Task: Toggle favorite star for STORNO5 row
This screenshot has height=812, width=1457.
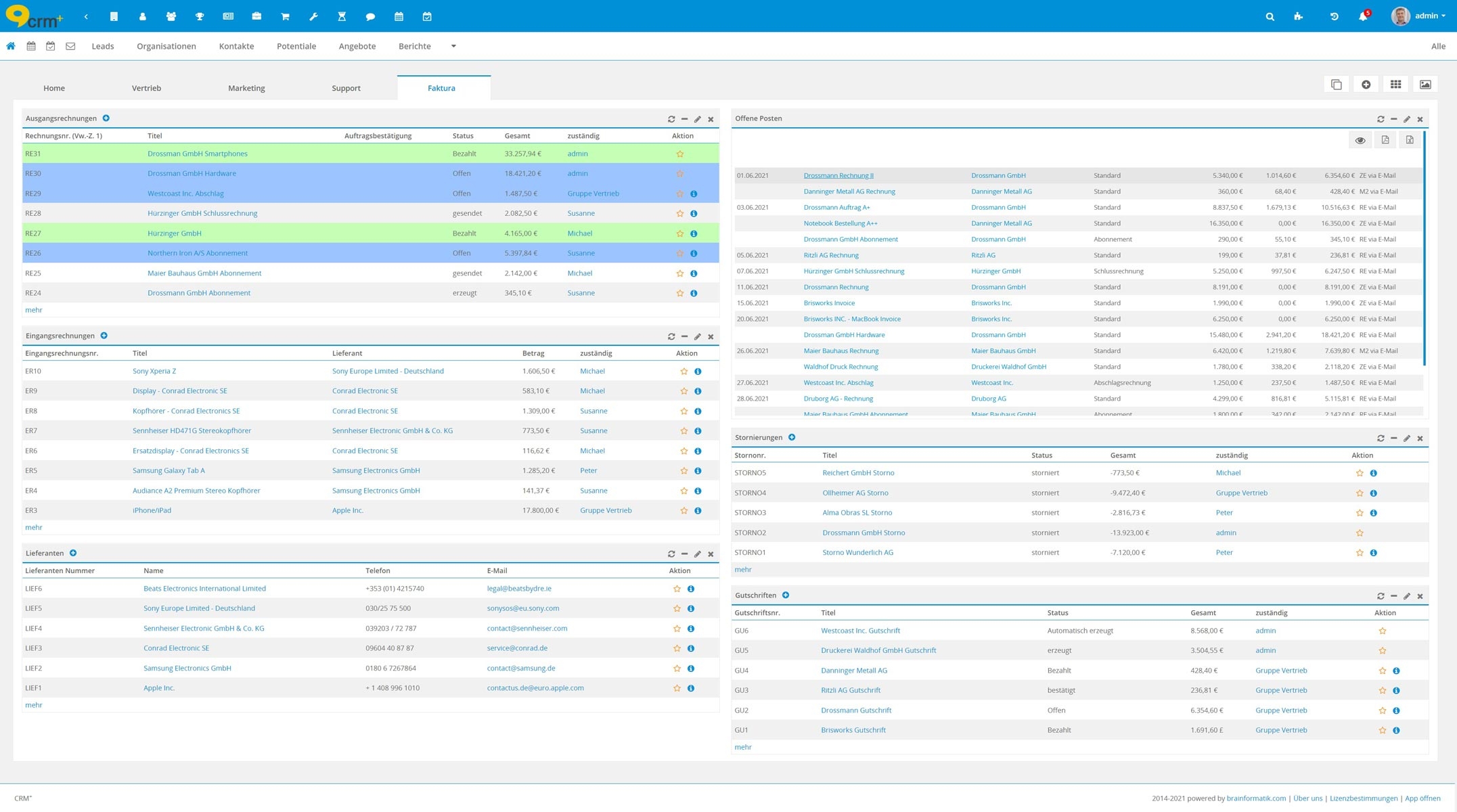Action: [1360, 473]
